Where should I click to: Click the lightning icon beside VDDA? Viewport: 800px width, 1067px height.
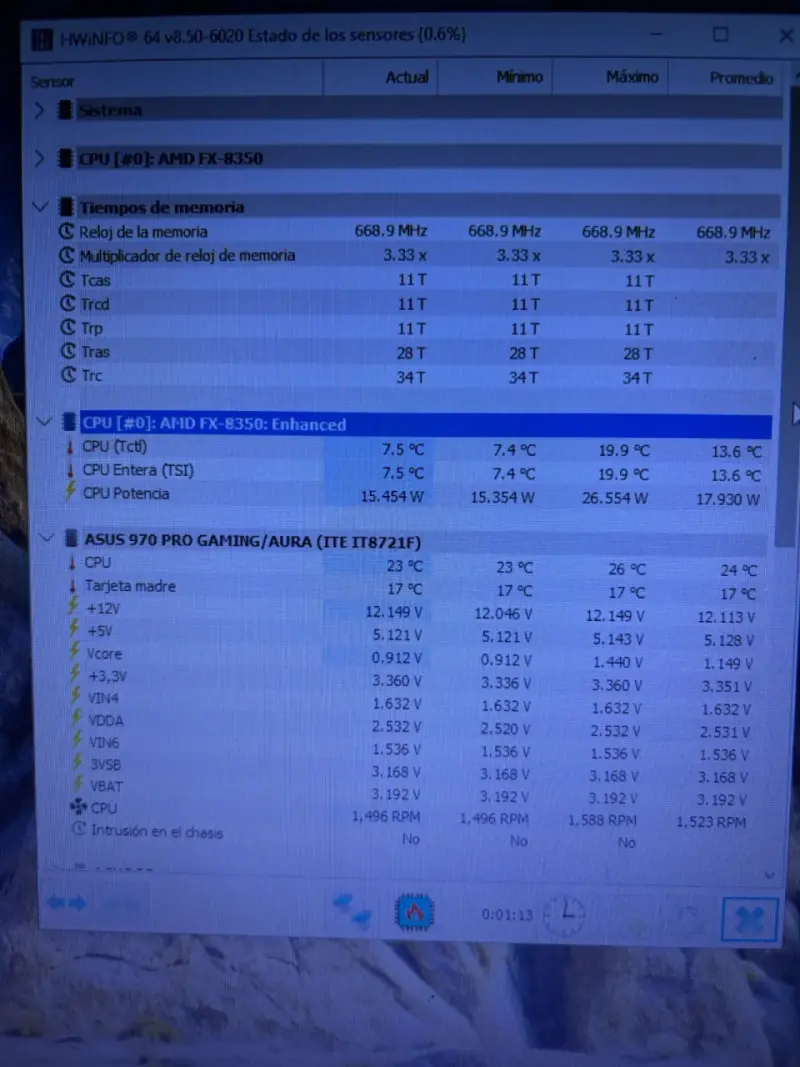[x=76, y=719]
